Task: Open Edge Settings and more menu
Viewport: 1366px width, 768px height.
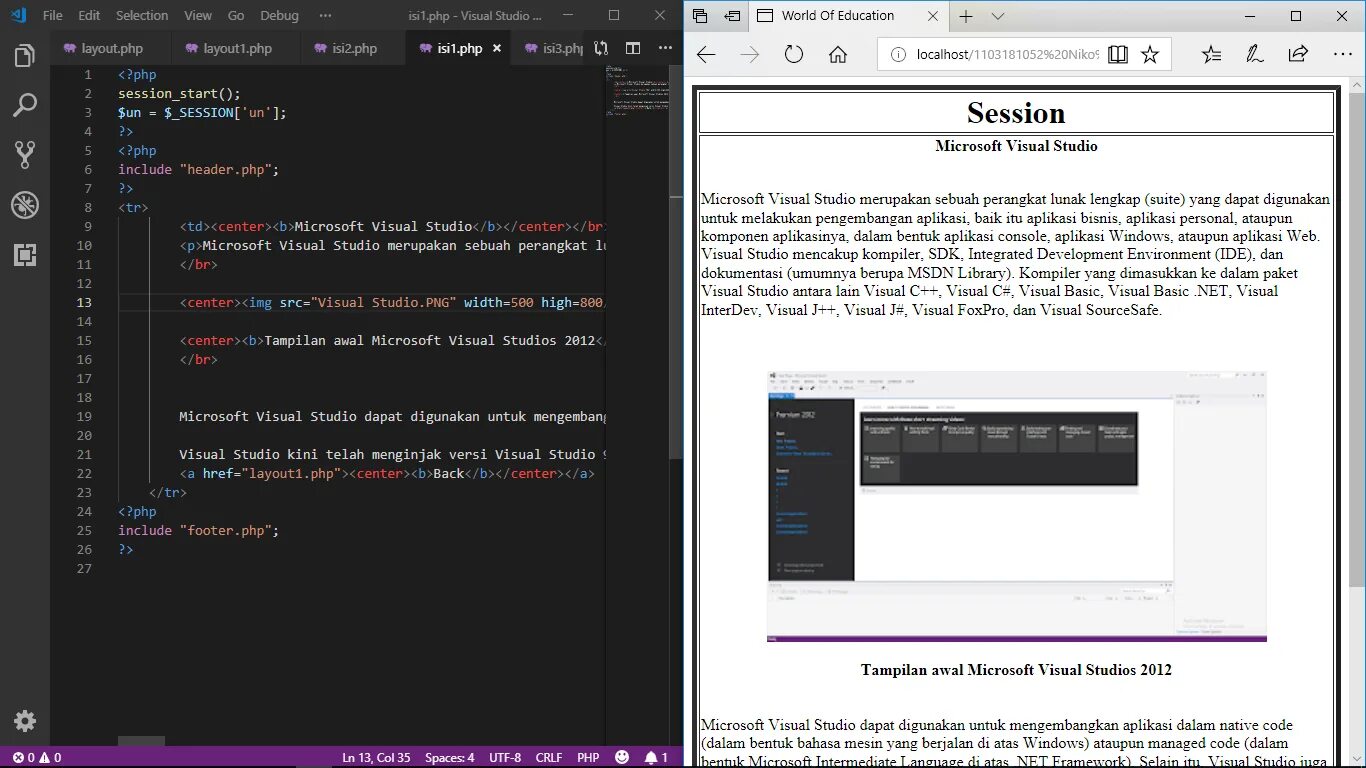Action: [1343, 55]
